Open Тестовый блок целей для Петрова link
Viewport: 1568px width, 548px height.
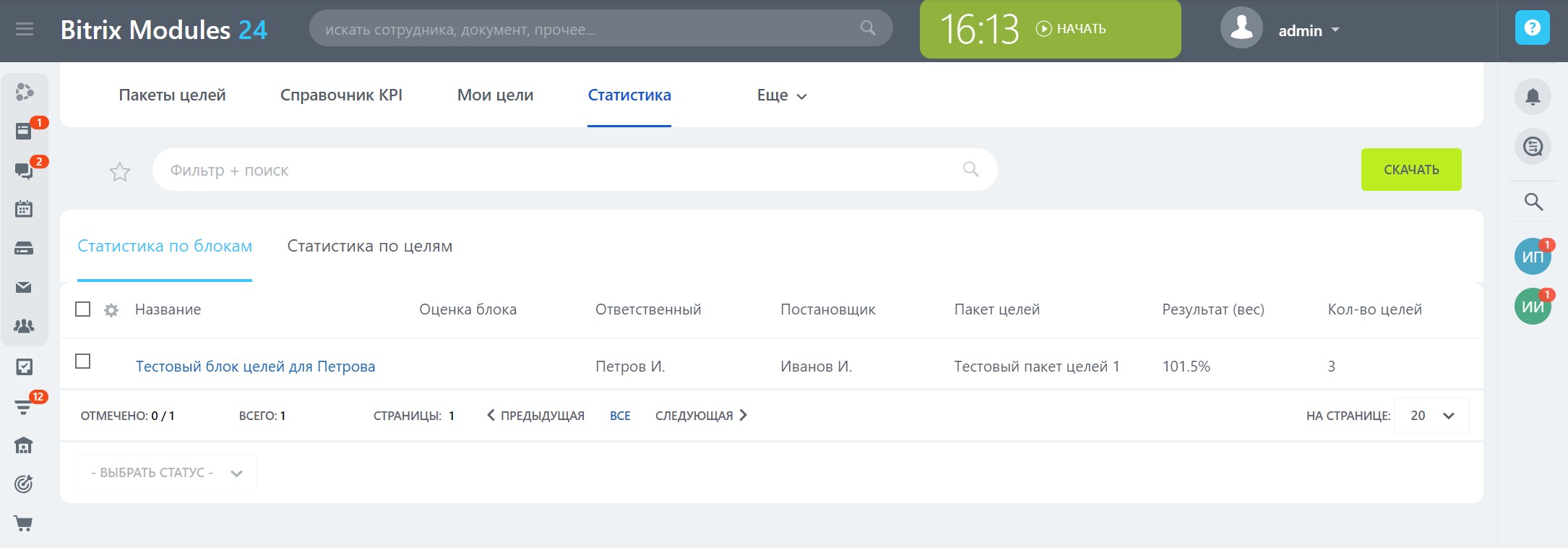coord(255,367)
